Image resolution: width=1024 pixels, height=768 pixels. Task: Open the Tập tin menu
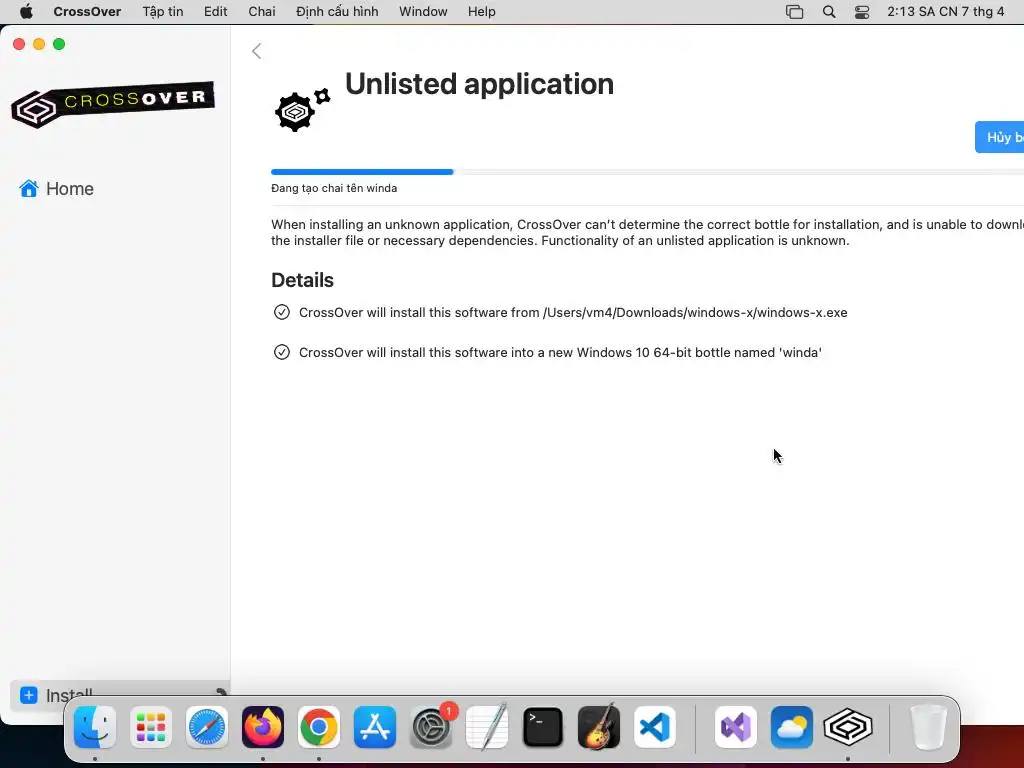tap(163, 12)
